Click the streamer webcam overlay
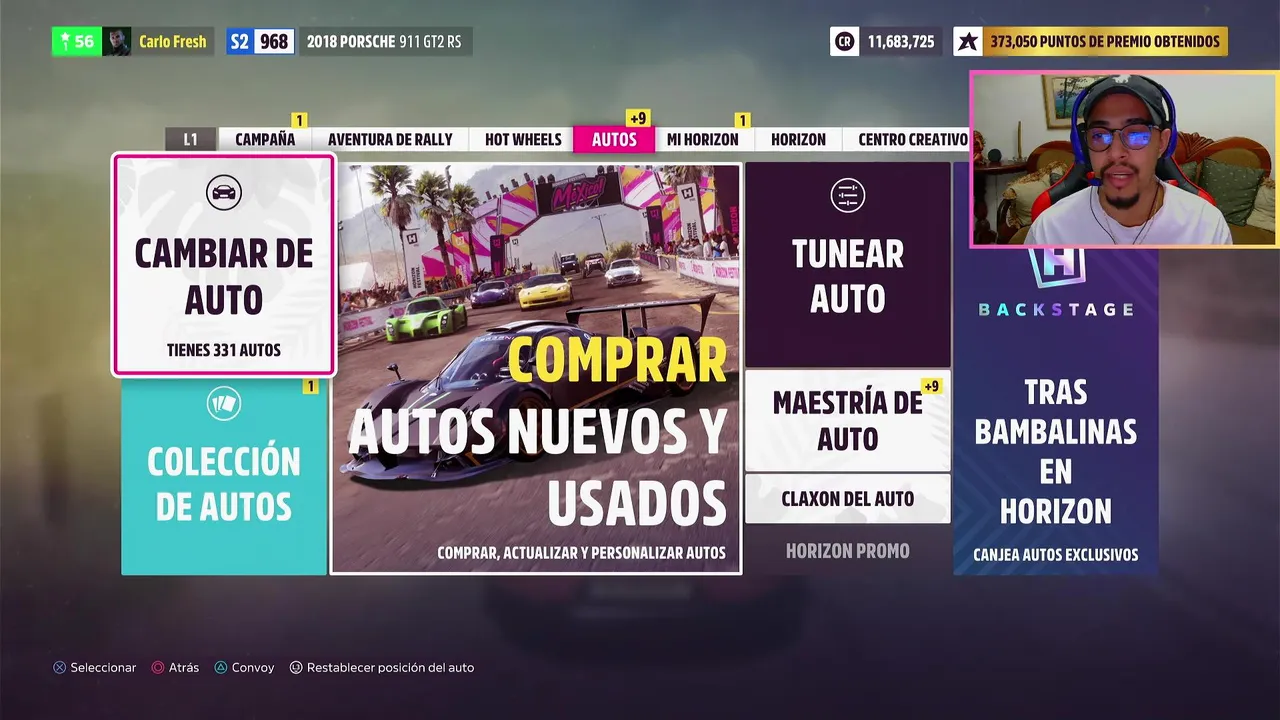The image size is (1280, 720). coord(1124,158)
